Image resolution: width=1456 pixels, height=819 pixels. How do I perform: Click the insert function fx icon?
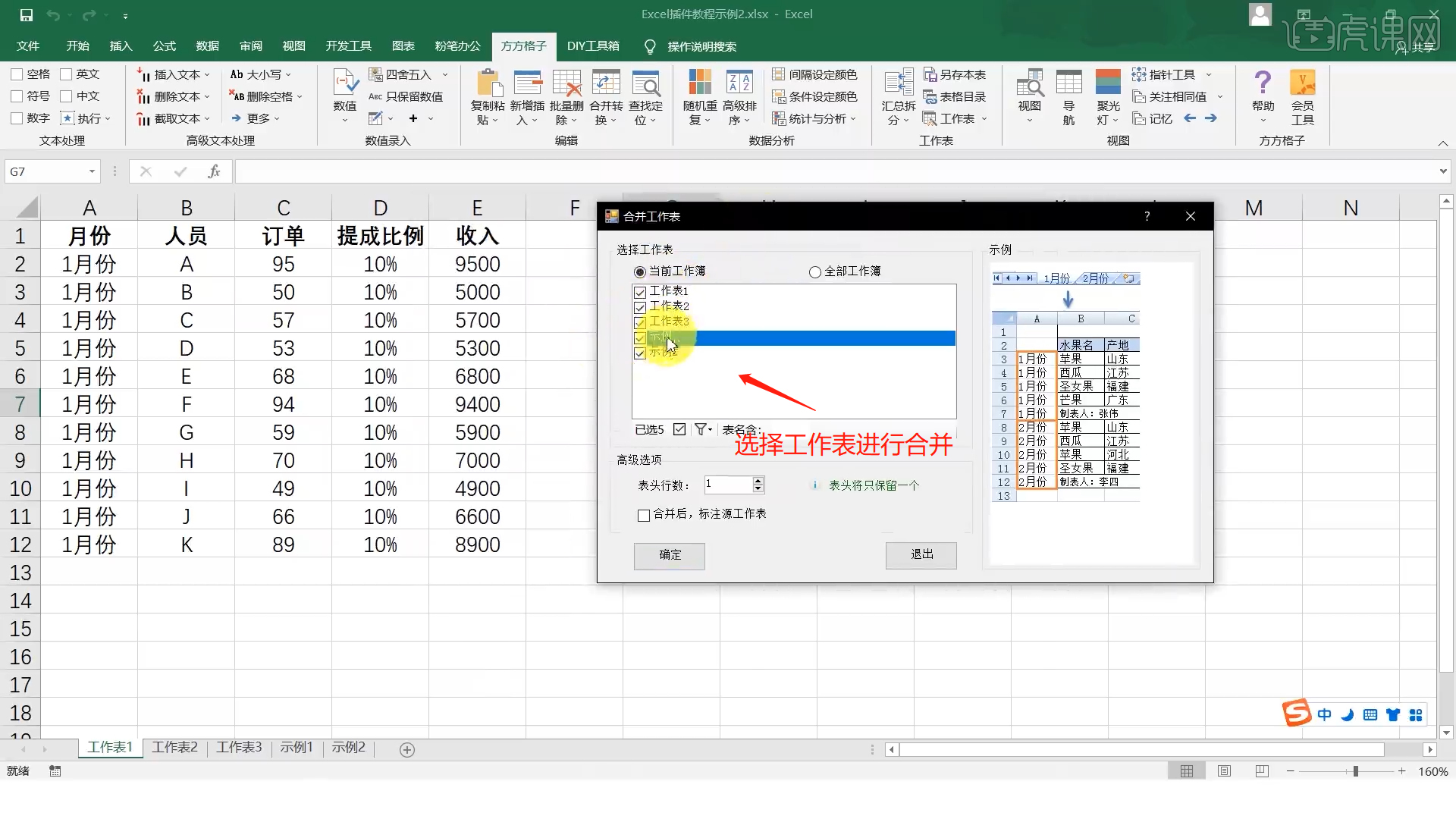pyautogui.click(x=214, y=171)
